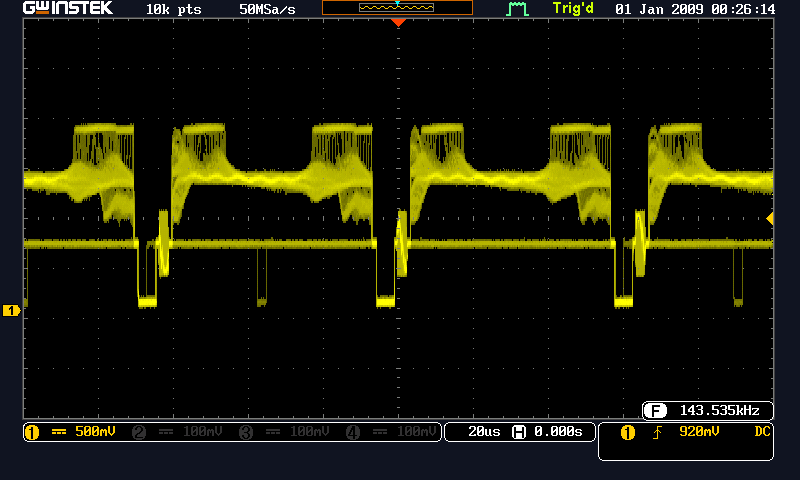Toggle channel 3 indicator on
Viewport: 800px width, 480px height.
pyautogui.click(x=244, y=432)
